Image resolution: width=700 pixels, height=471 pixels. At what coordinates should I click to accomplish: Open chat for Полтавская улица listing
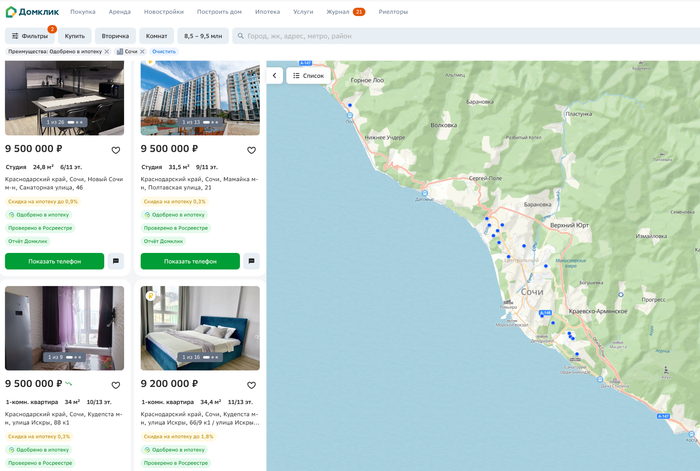click(x=252, y=261)
